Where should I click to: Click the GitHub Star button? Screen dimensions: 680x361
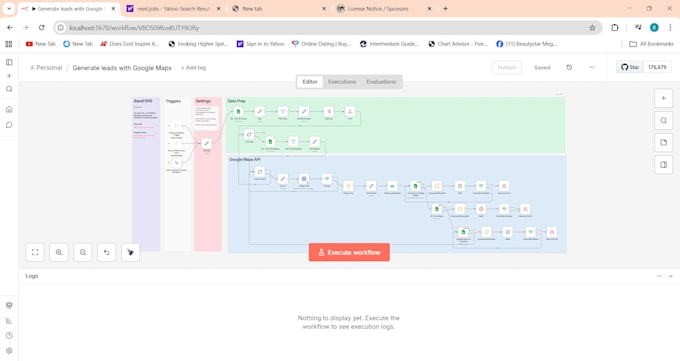point(630,67)
